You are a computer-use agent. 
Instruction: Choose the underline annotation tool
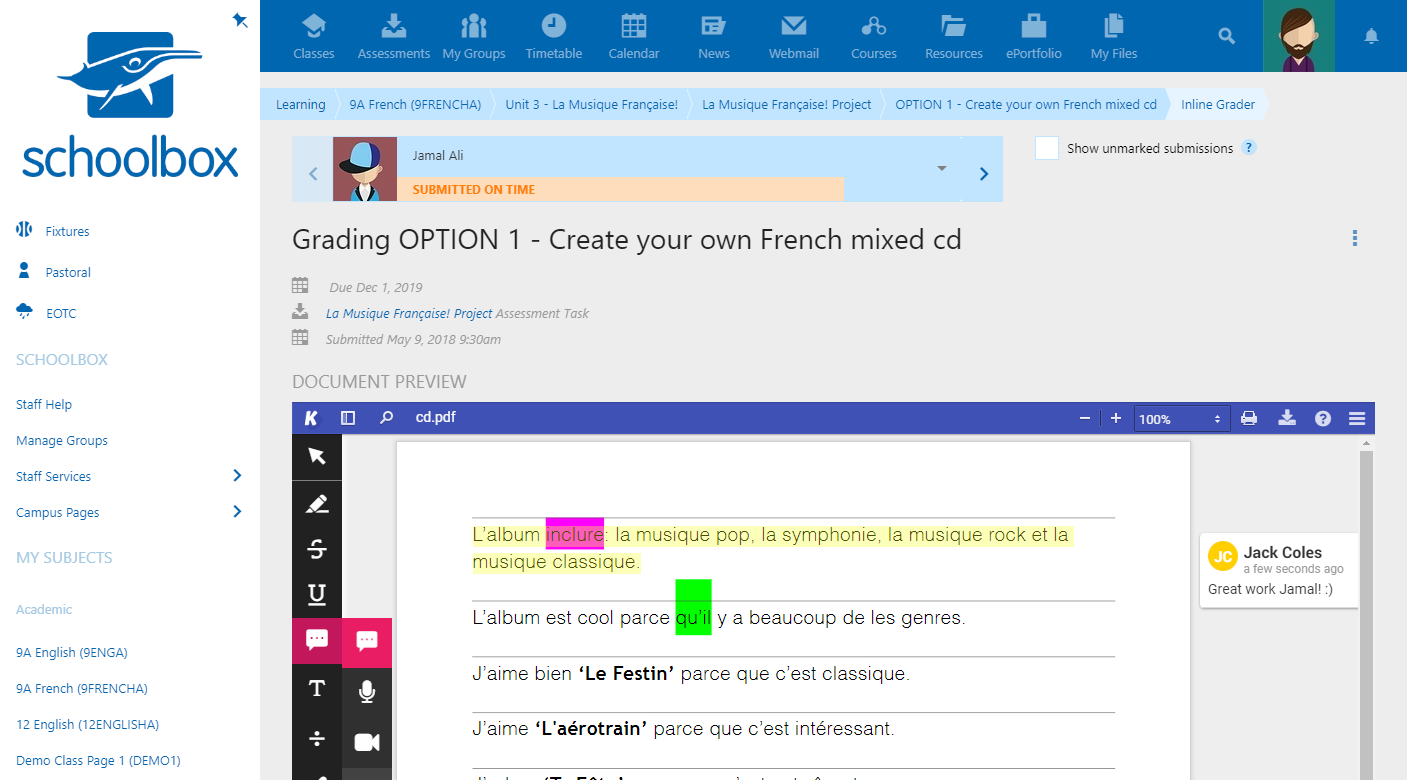tap(317, 595)
